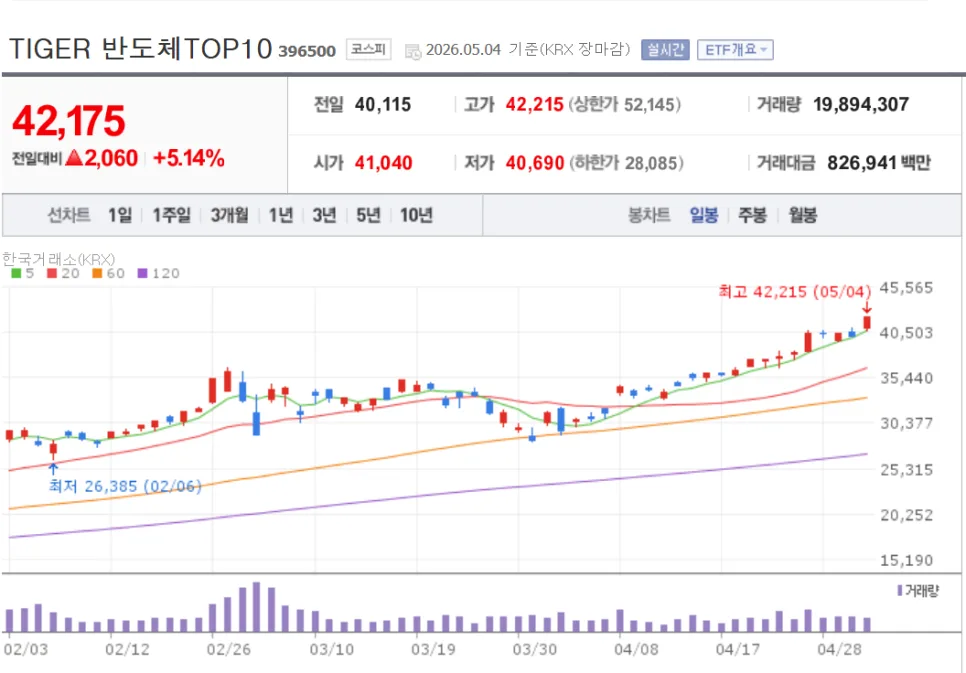Select the 10년 line chart tab
The width and height of the screenshot is (966, 673).
416,215
